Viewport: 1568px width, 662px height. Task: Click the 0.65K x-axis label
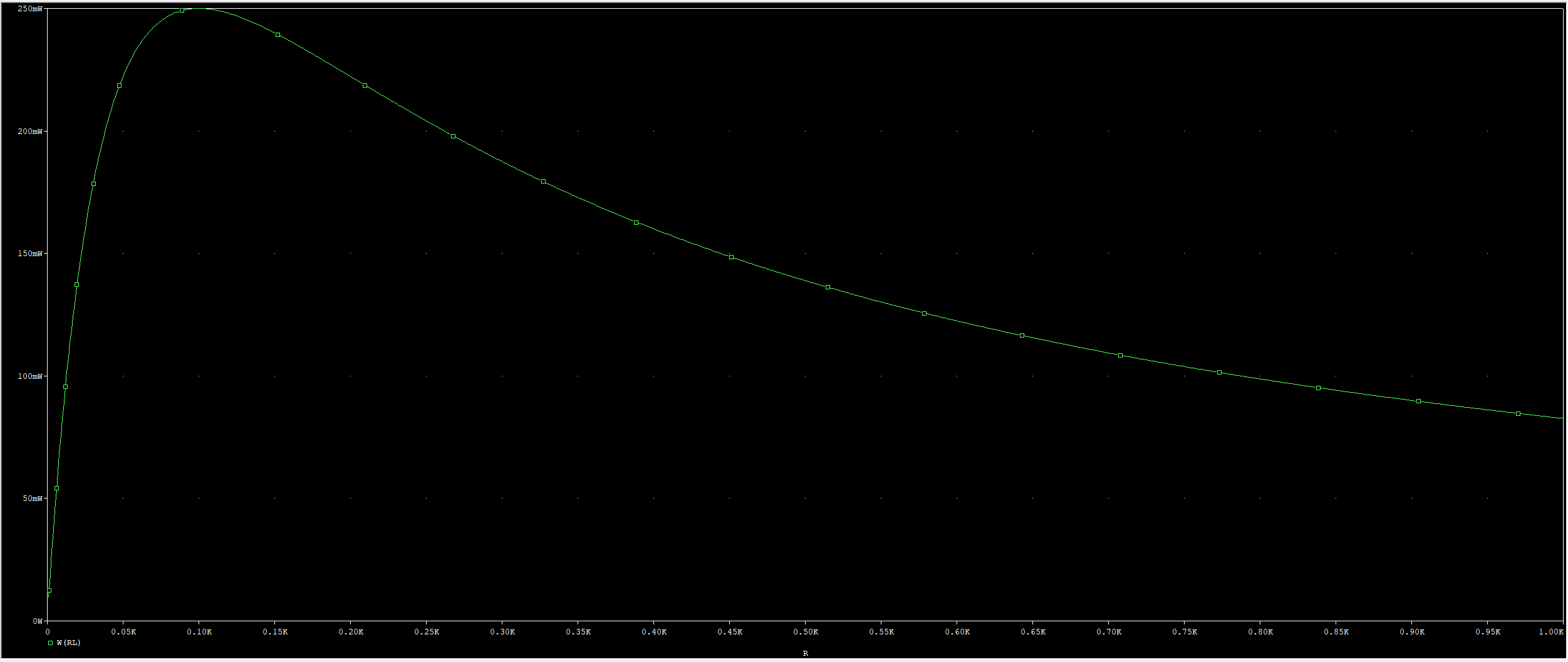1033,632
